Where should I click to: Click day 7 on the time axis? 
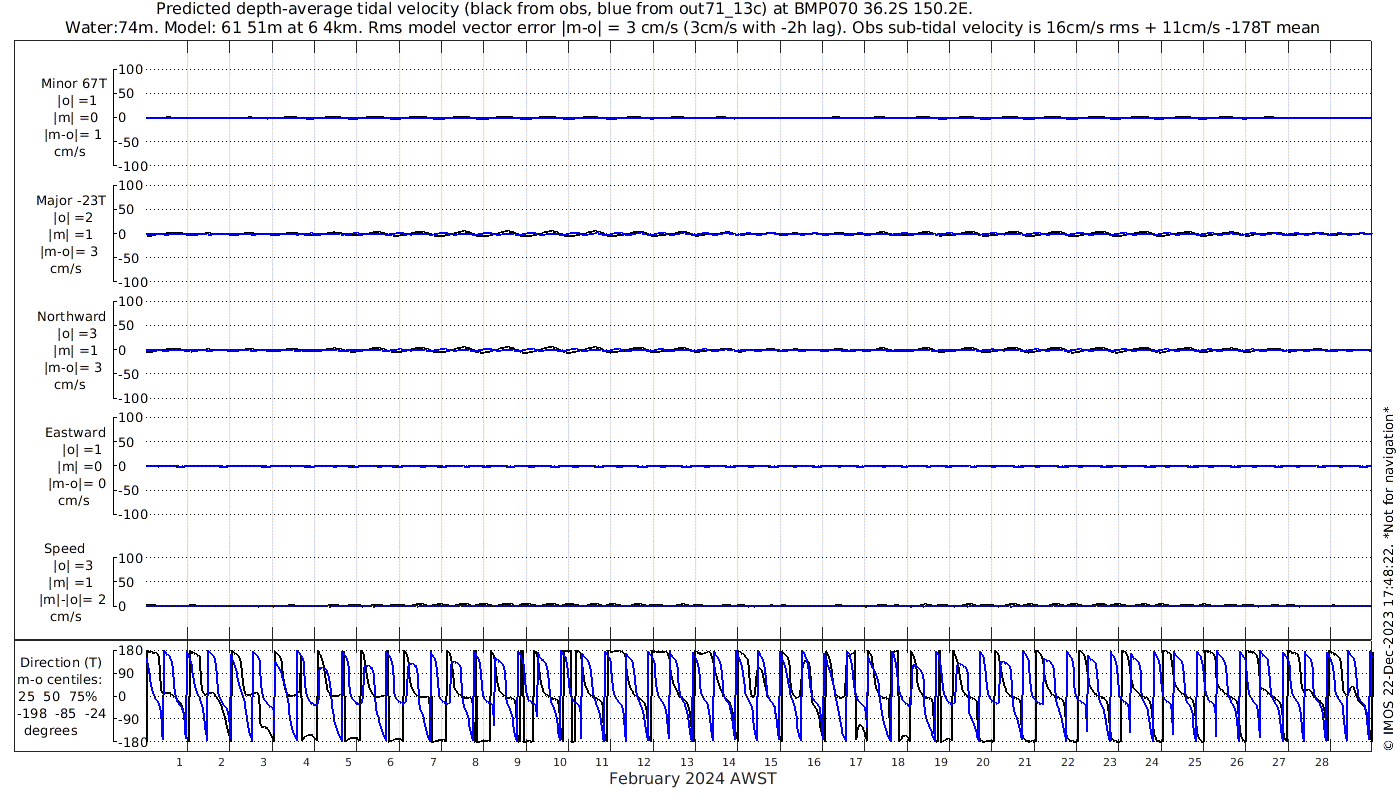pos(433,762)
